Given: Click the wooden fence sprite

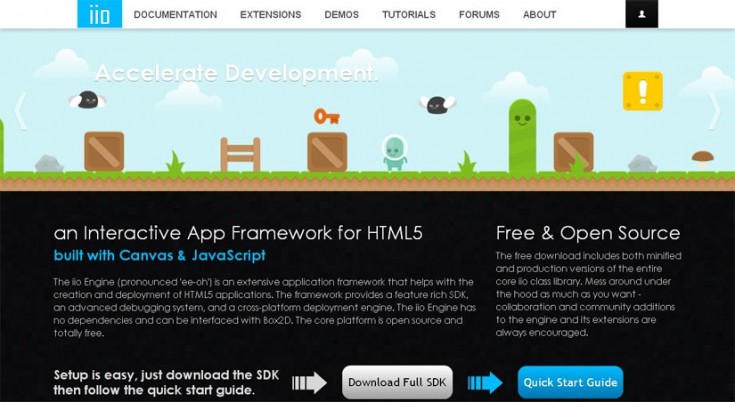Looking at the screenshot, I should [240, 154].
